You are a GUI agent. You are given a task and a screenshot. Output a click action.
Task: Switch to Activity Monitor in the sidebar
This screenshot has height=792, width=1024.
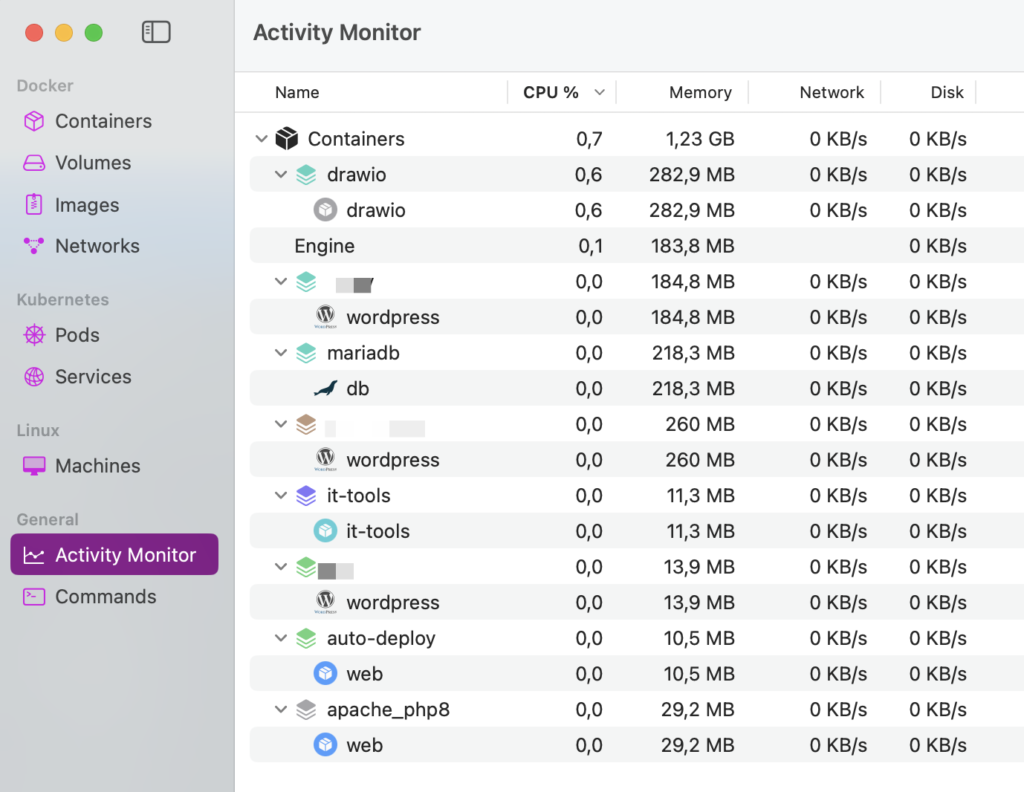pyautogui.click(x=114, y=554)
